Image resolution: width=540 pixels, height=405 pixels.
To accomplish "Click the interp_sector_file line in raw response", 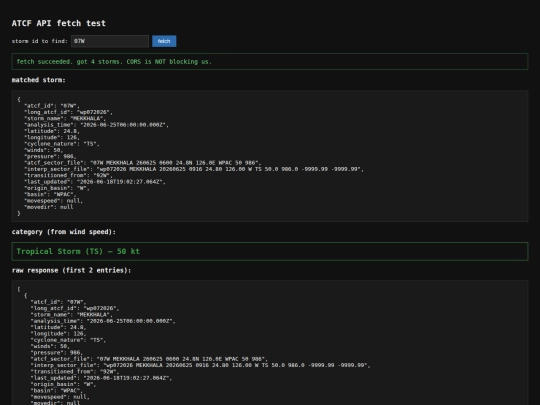I will 200,365.
